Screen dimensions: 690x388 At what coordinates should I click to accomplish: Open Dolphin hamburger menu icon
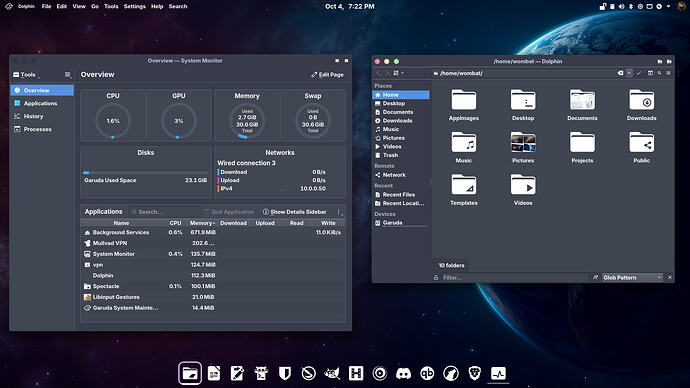click(x=668, y=73)
